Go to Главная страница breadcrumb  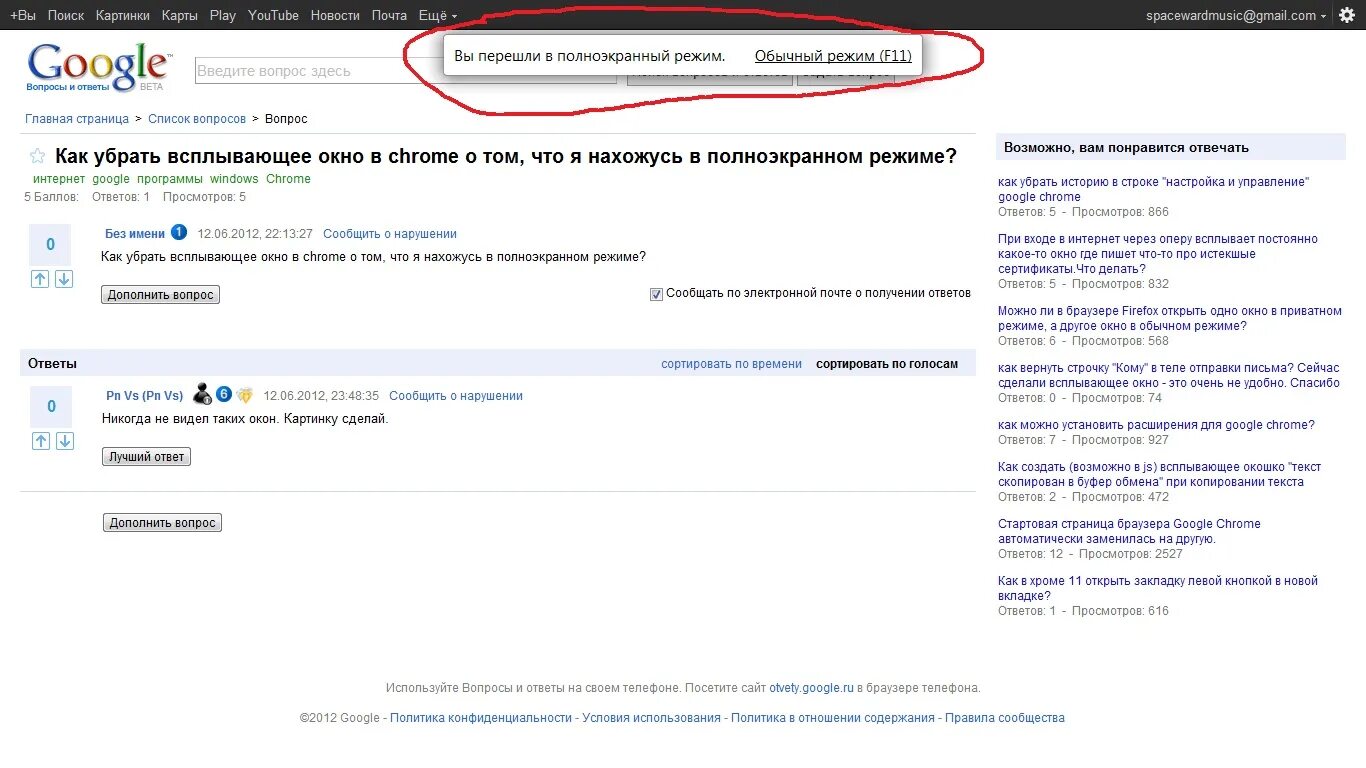coord(77,119)
